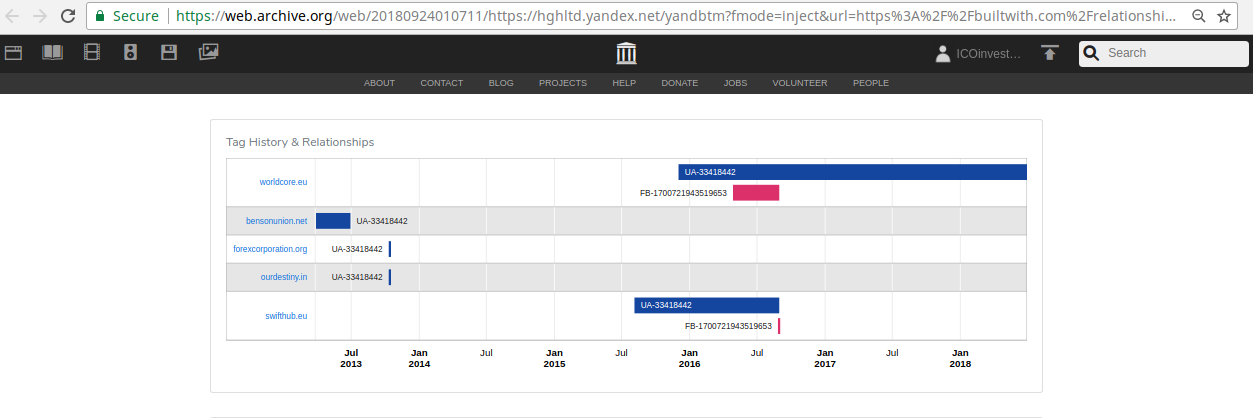Open ABOUT in the navigation bar
This screenshot has width=1253, height=418.
click(x=379, y=83)
